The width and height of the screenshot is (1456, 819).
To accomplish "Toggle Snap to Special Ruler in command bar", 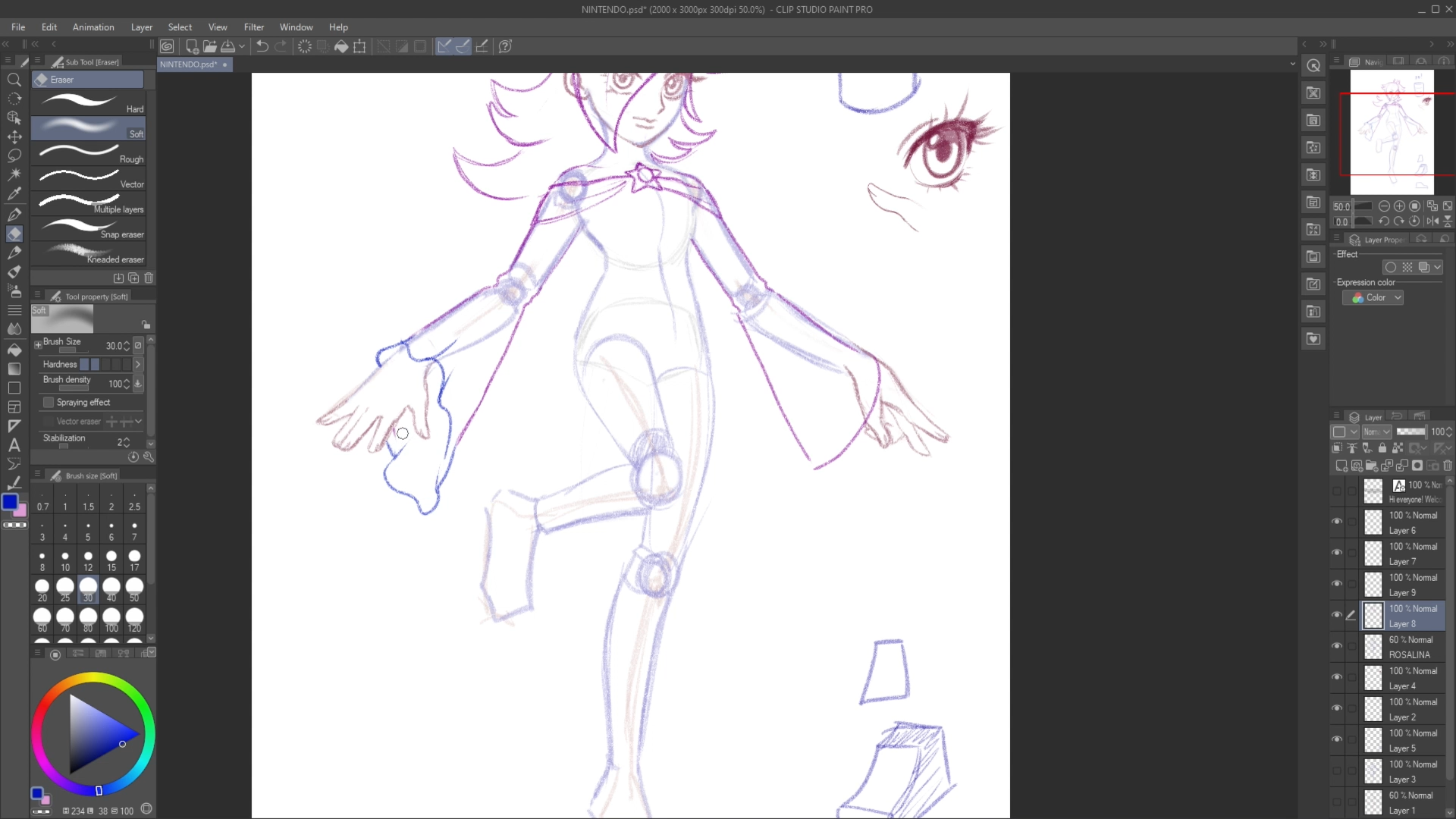I will 463,46.
